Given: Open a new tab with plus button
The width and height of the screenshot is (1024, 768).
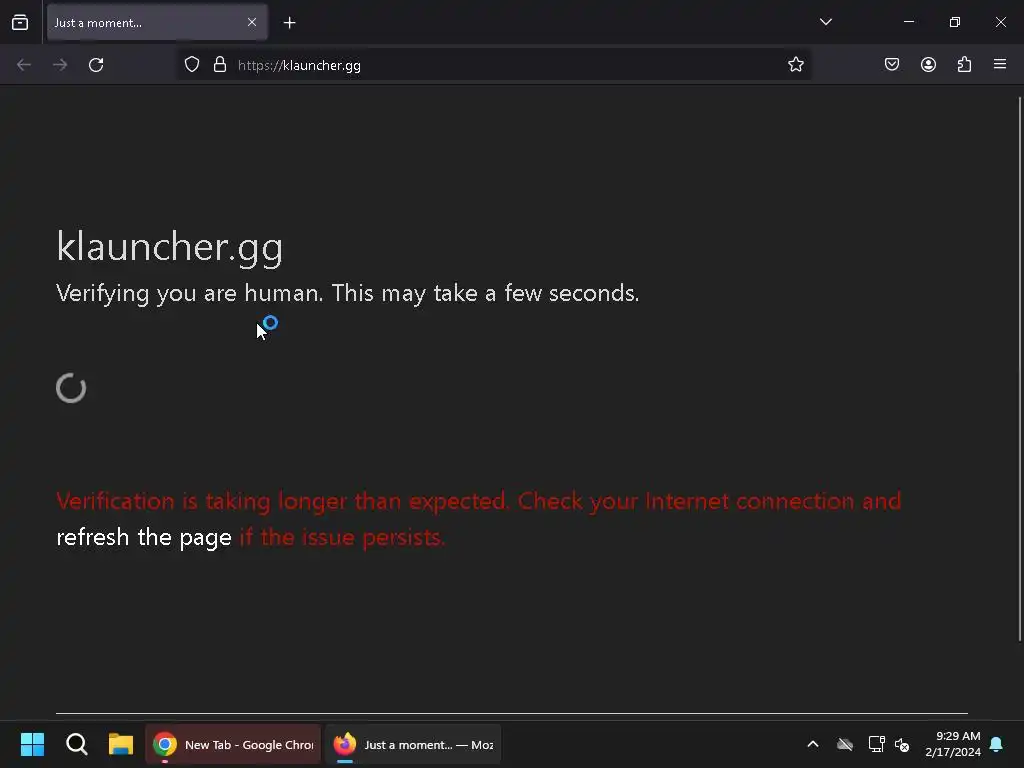Looking at the screenshot, I should pyautogui.click(x=289, y=23).
